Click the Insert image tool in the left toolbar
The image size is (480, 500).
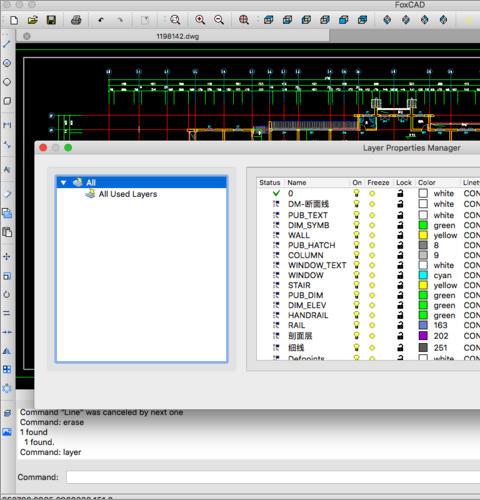coord(7,432)
